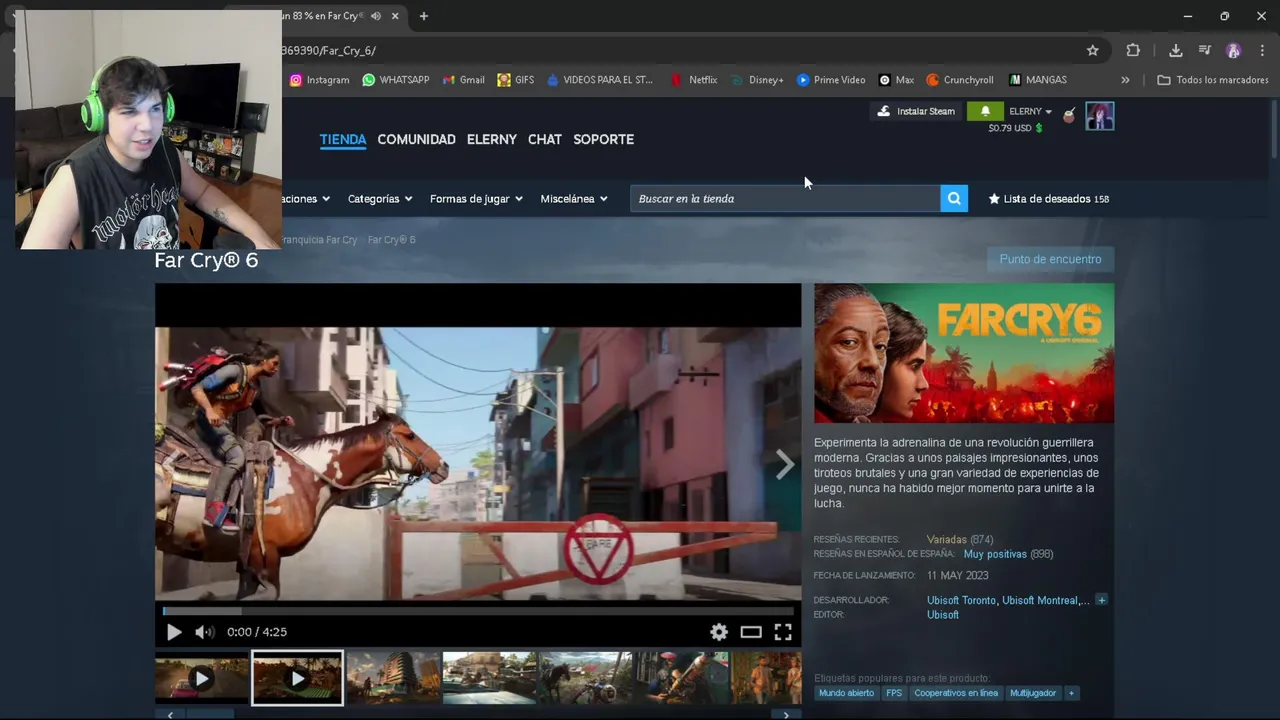Enter fullscreen on the trailer
This screenshot has height=720, width=1280.
(783, 632)
